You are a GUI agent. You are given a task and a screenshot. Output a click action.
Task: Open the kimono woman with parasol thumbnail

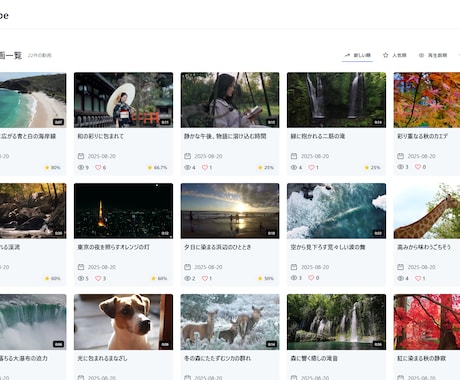tap(123, 100)
